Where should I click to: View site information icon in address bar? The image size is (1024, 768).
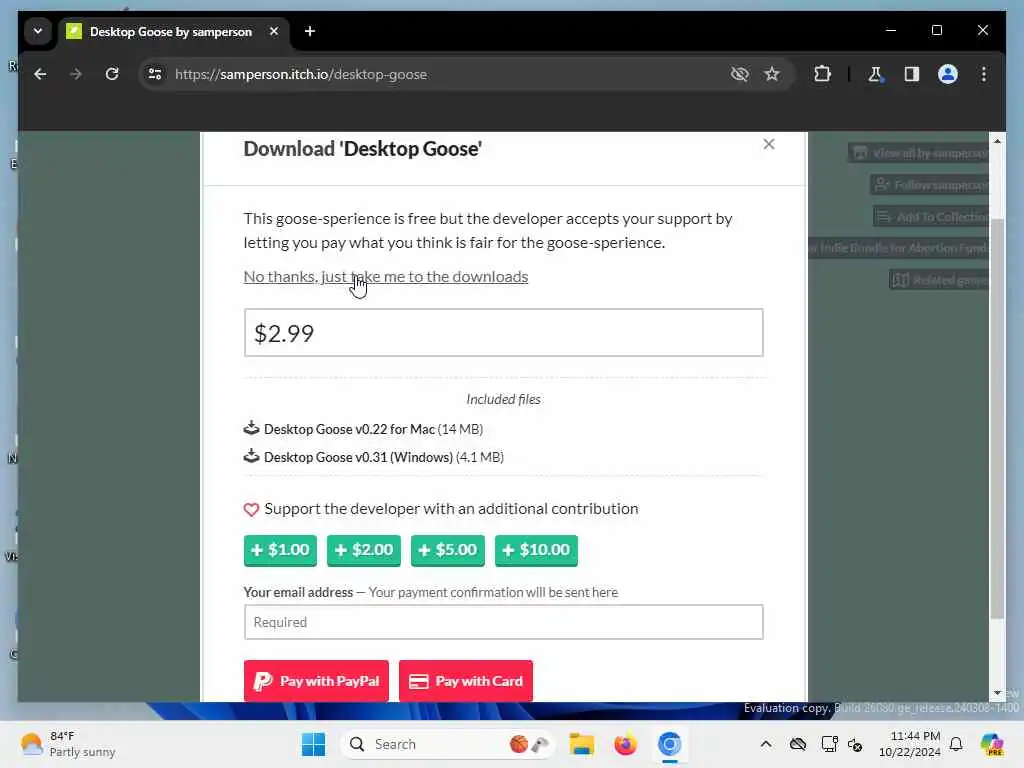[x=155, y=74]
